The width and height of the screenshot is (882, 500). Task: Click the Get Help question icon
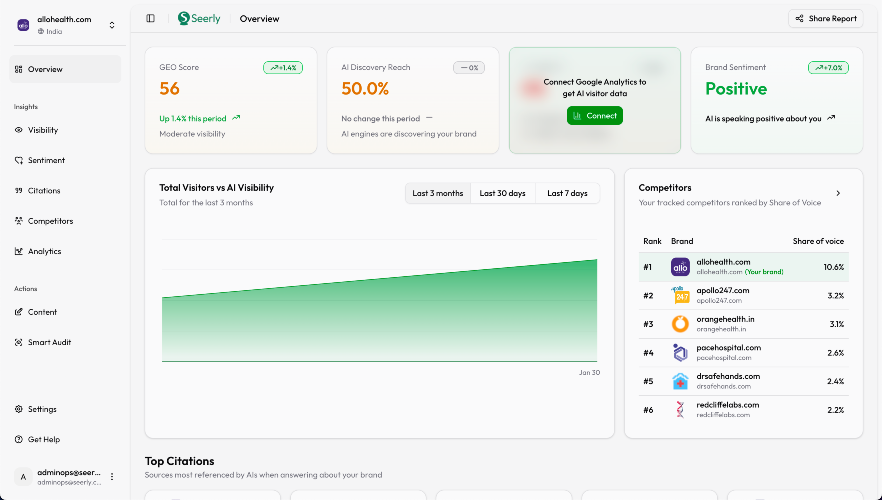19,440
